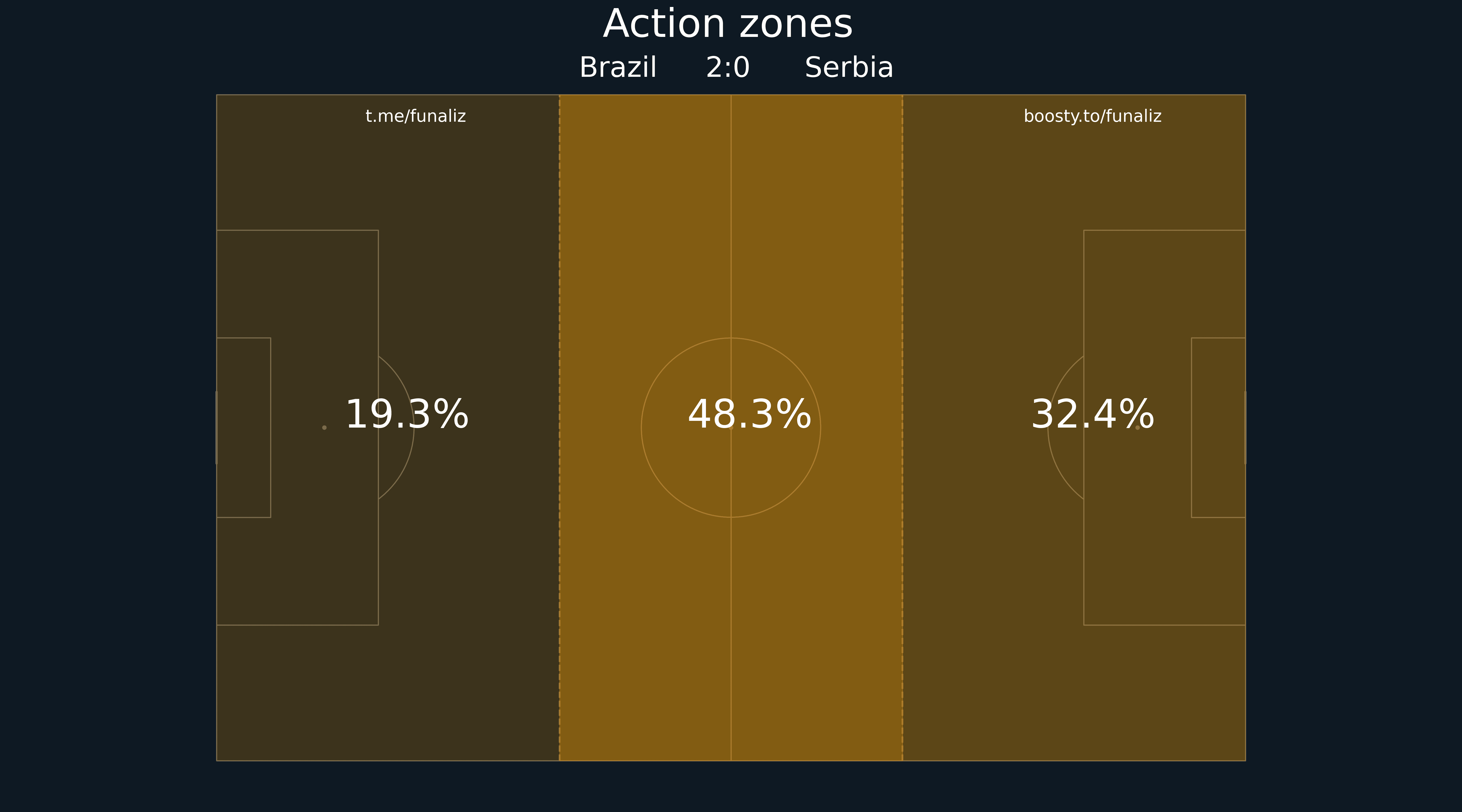Click the right penalty spot dot
Viewport: 1462px width, 812px height.
coord(1137,427)
